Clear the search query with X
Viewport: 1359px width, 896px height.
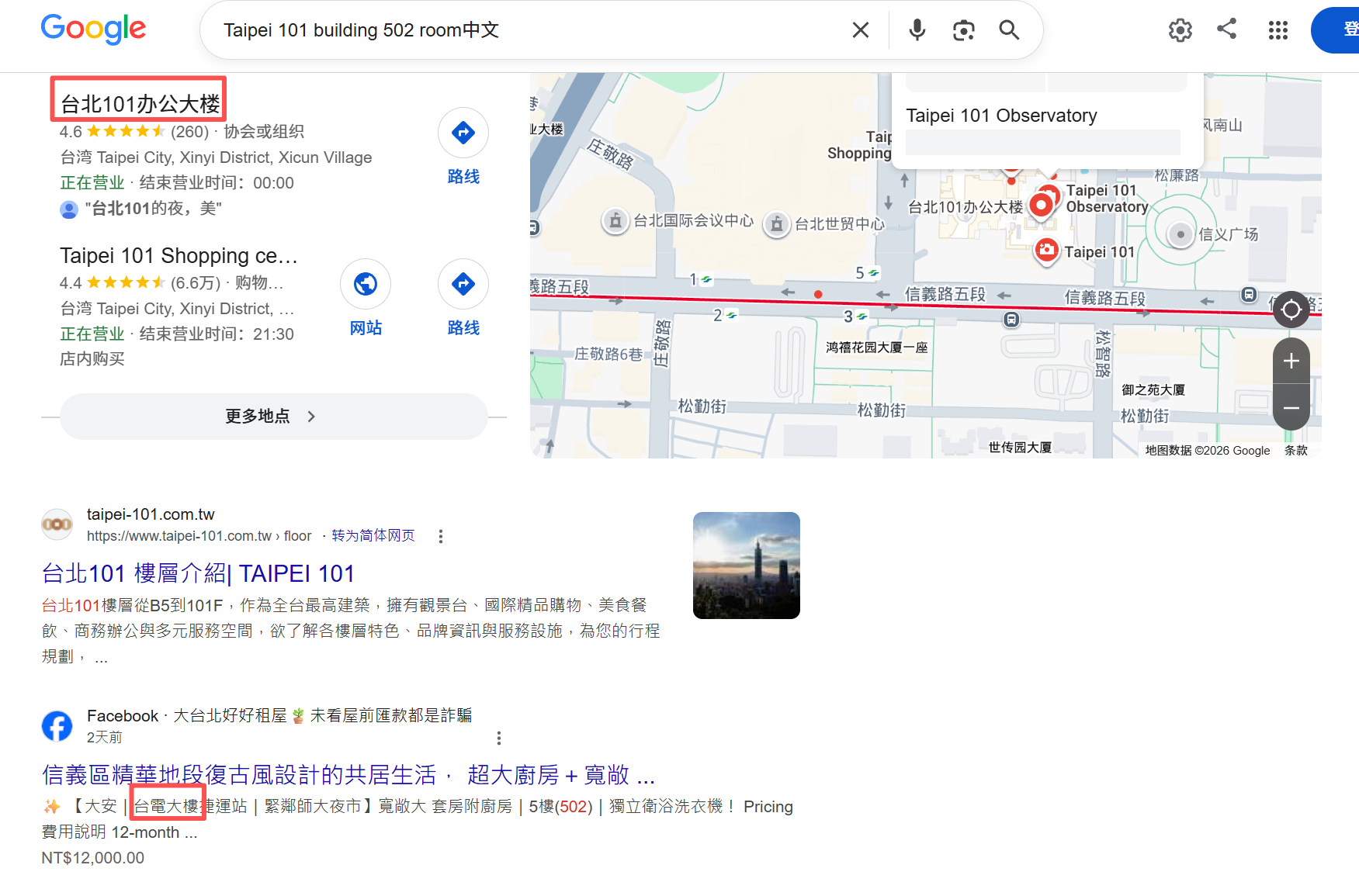(860, 30)
